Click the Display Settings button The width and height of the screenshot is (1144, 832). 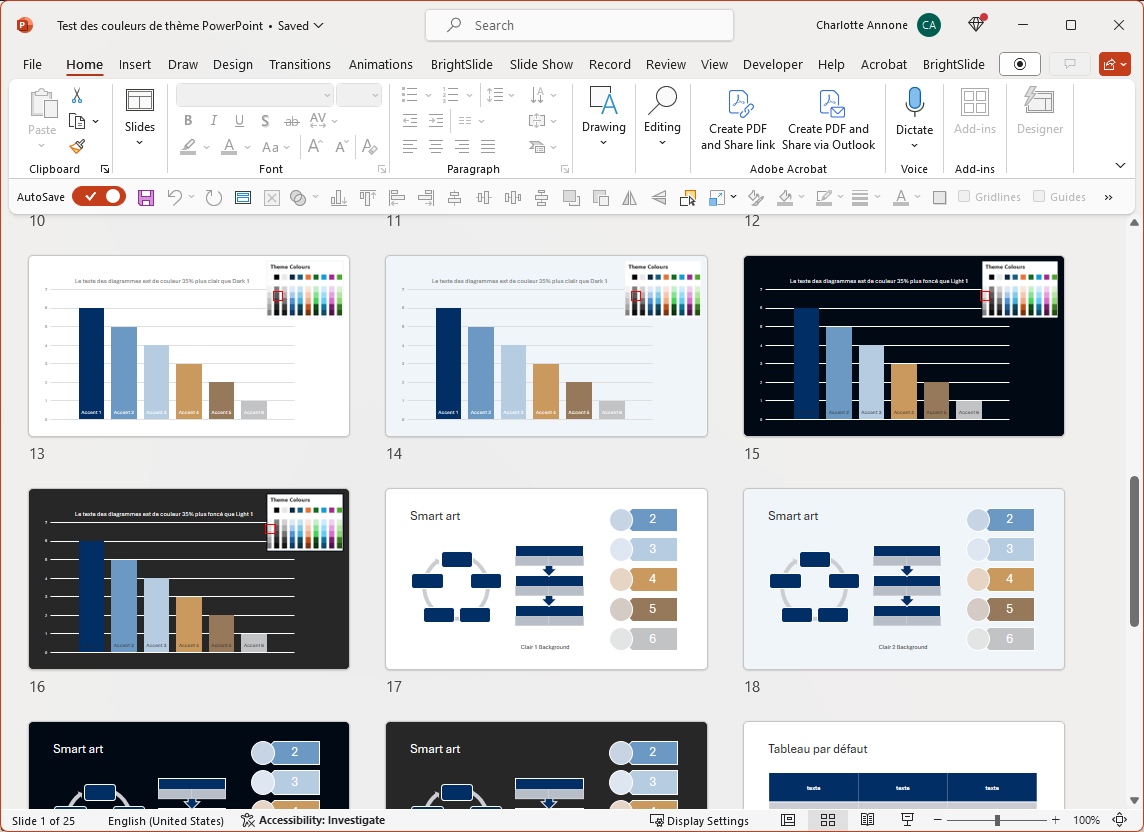tap(699, 820)
